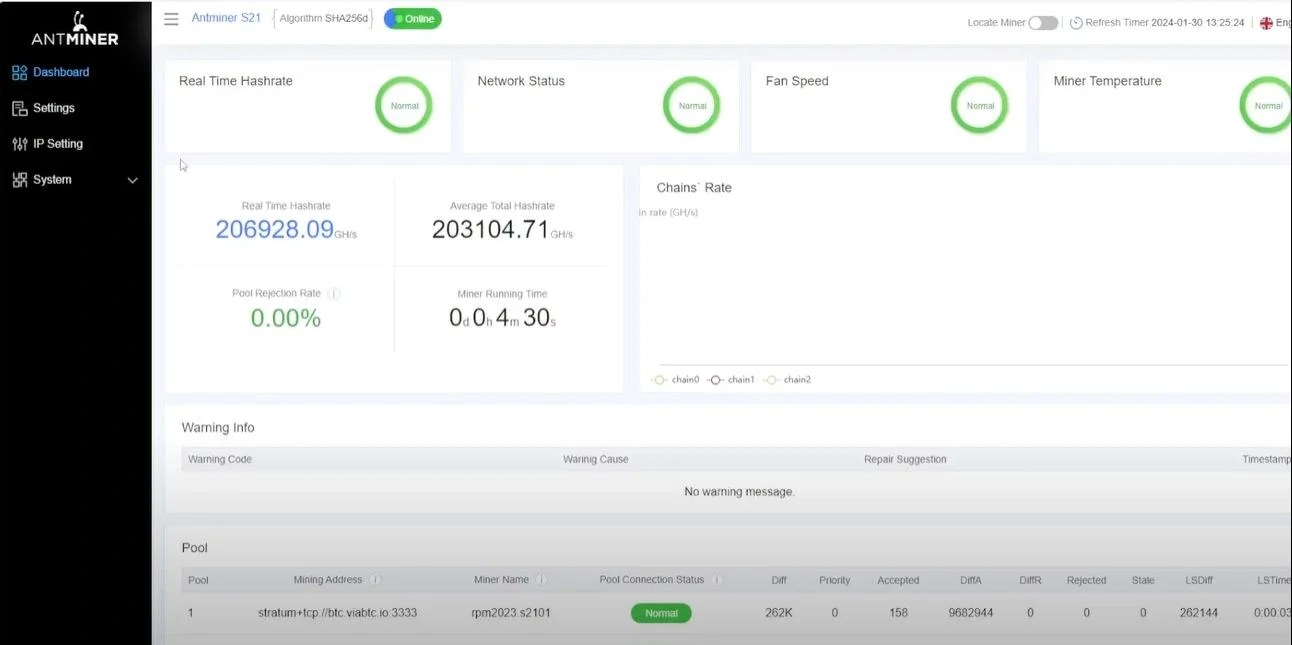
Task: Toggle chain0 series in chart legend
Action: tap(675, 380)
